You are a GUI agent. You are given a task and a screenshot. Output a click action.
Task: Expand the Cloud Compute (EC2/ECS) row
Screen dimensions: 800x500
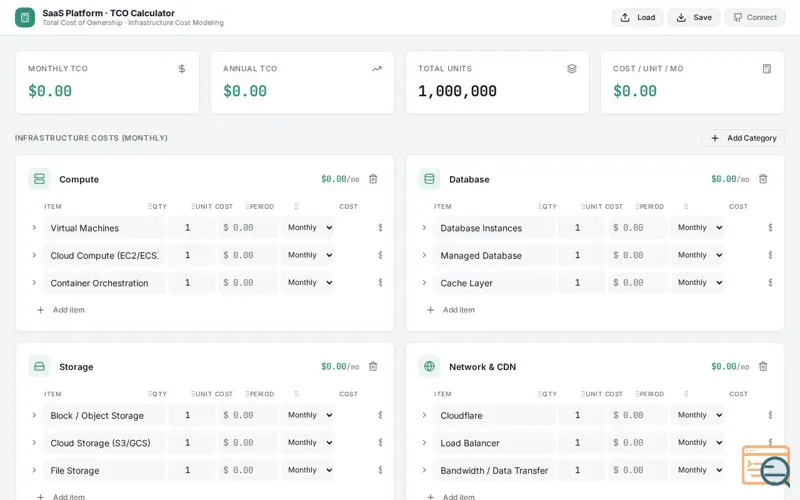click(x=34, y=255)
